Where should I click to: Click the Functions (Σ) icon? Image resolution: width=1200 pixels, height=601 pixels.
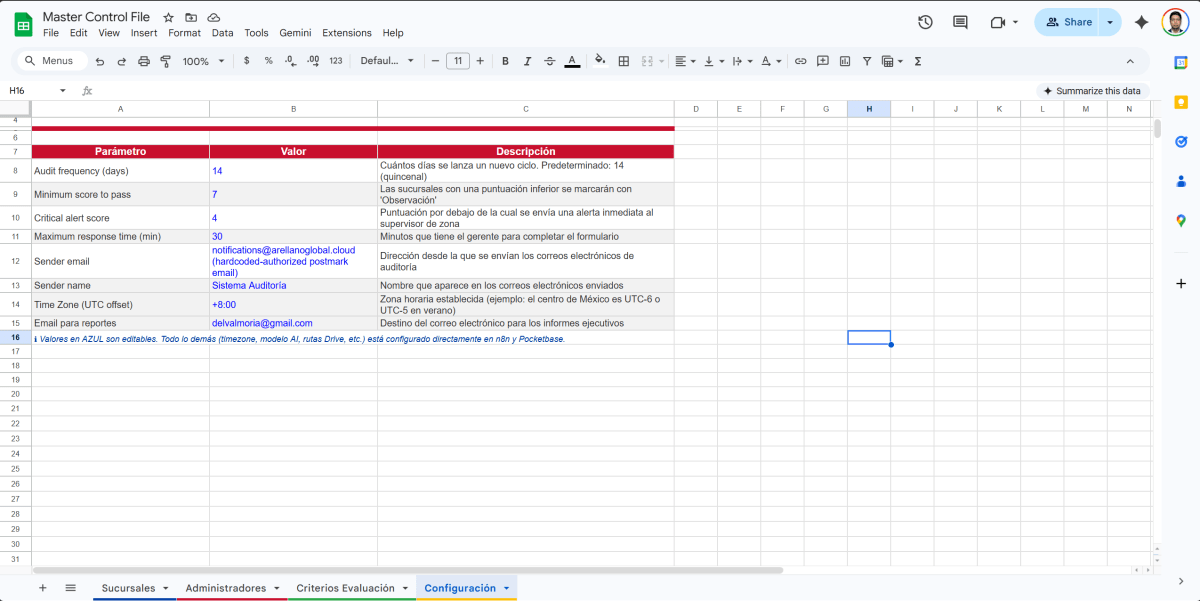click(x=917, y=61)
